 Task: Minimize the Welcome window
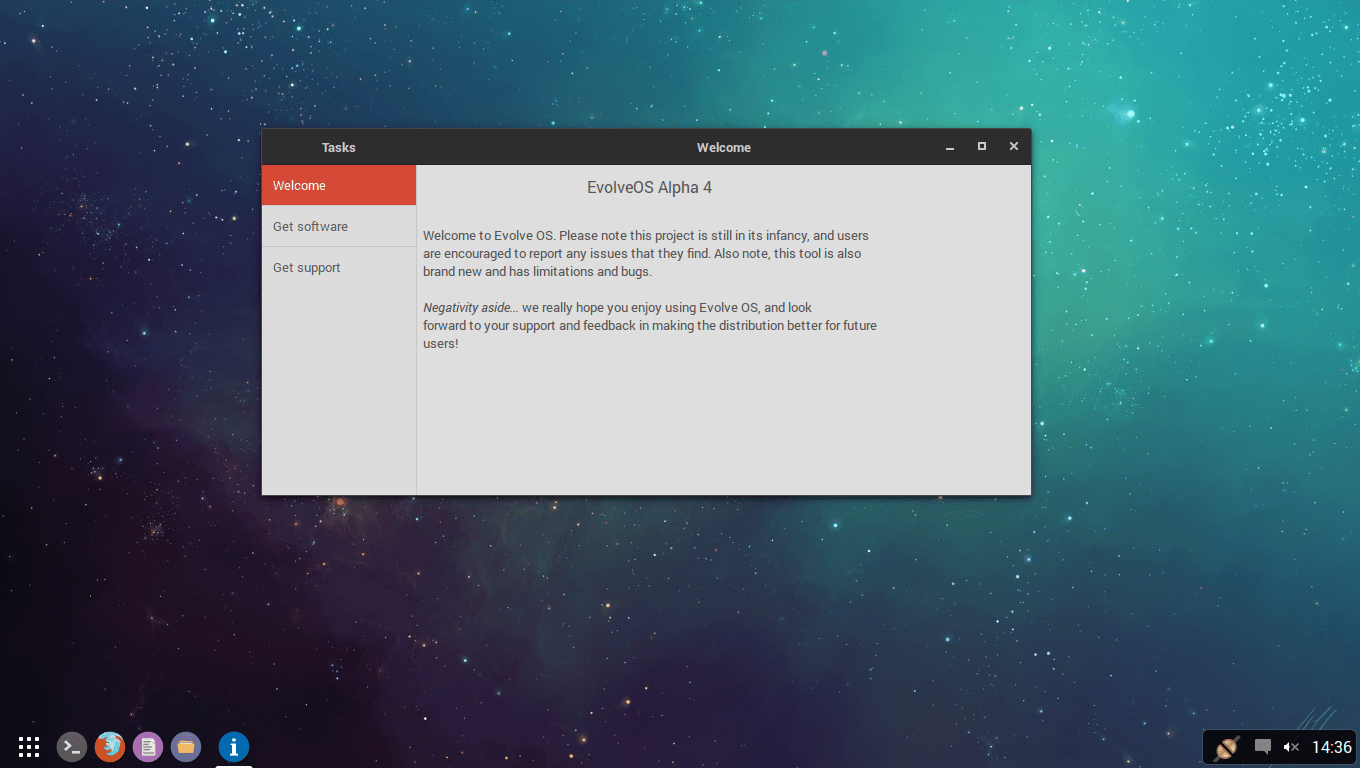950,147
